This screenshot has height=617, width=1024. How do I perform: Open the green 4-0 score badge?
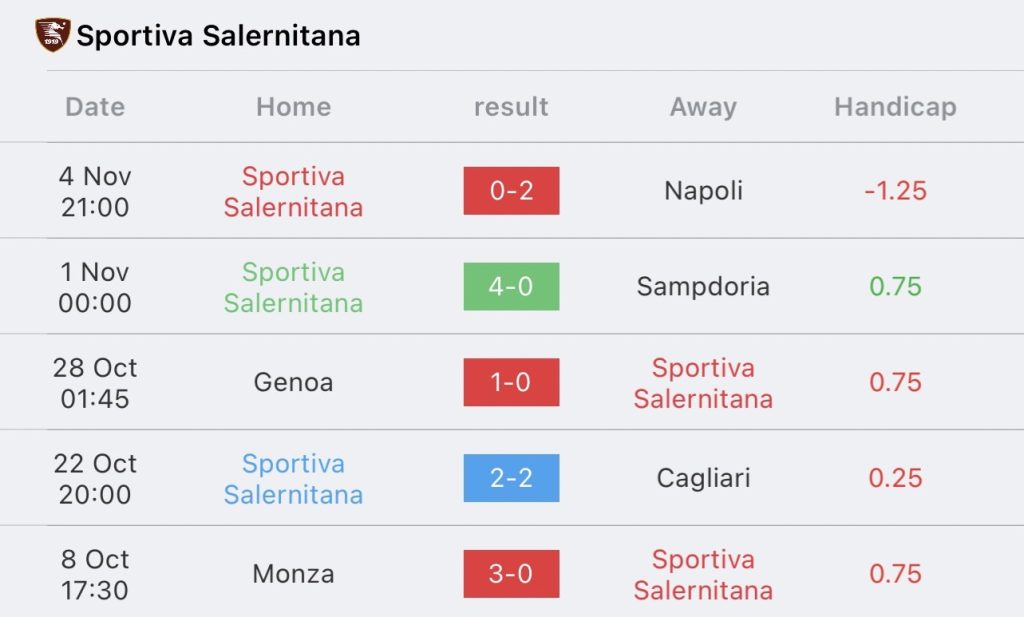[x=511, y=286]
